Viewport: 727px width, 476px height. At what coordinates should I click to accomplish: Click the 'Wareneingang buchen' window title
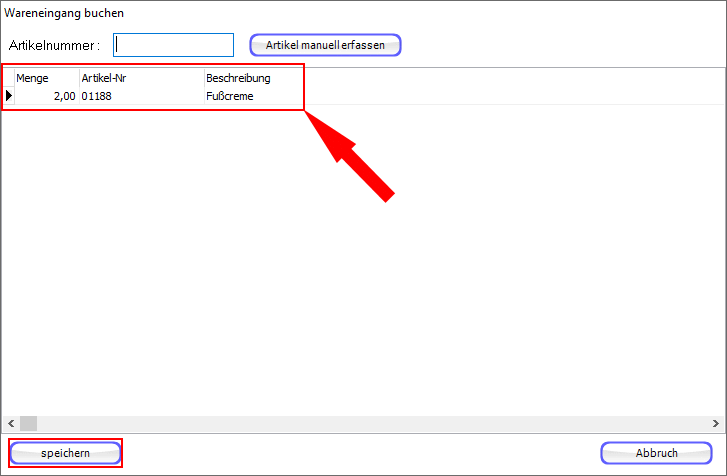click(65, 14)
